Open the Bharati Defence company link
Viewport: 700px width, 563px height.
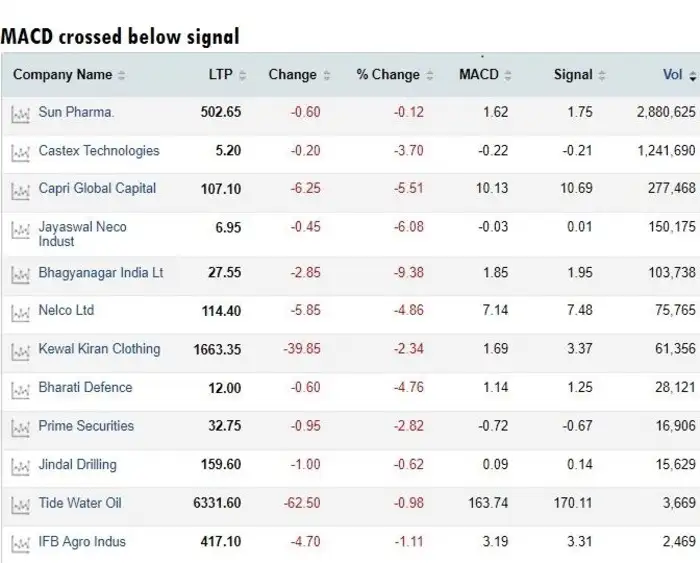pos(85,388)
